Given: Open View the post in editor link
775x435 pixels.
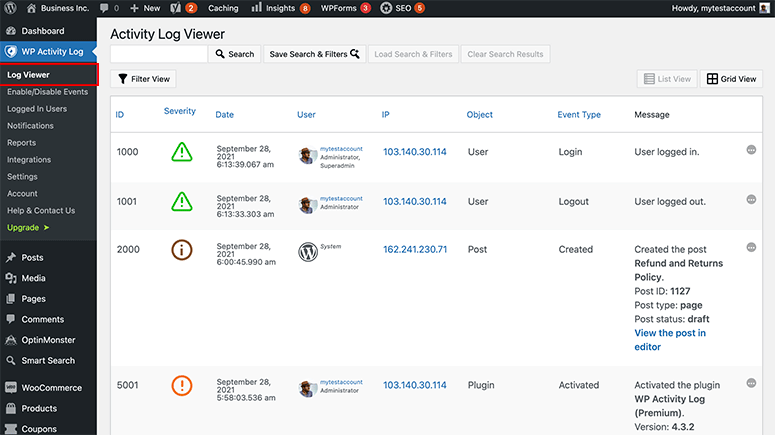Looking at the screenshot, I should (x=669, y=340).
